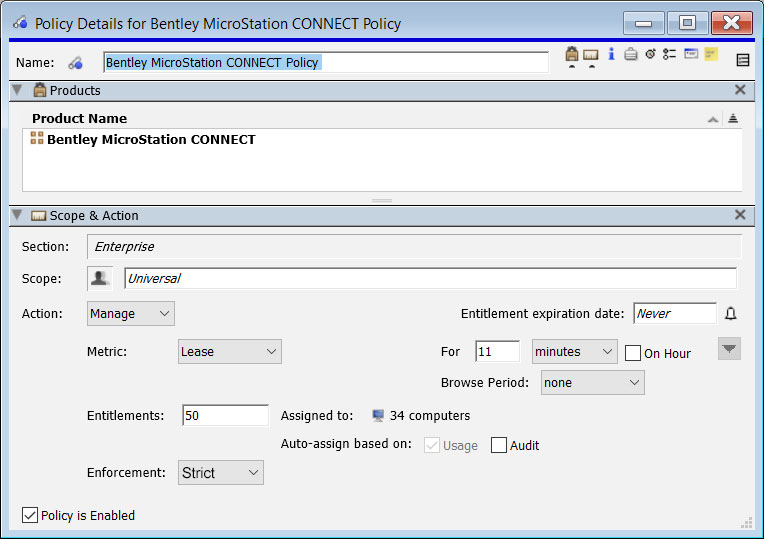Toggle the On Hour checkbox

click(632, 353)
